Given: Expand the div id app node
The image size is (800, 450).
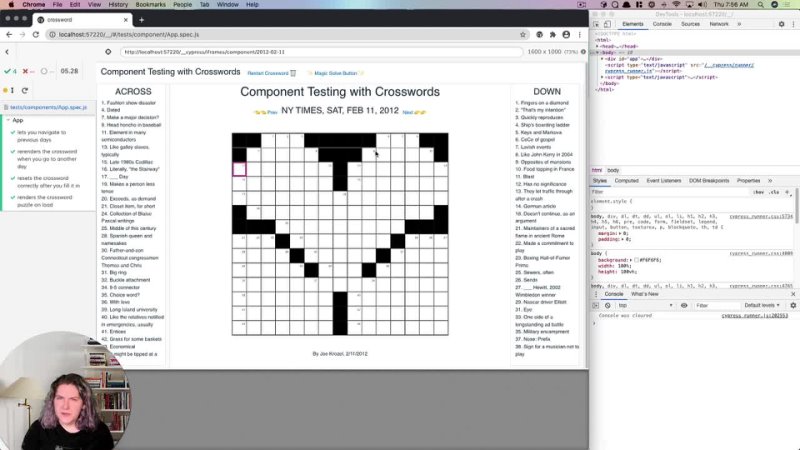Looking at the screenshot, I should (x=602, y=59).
